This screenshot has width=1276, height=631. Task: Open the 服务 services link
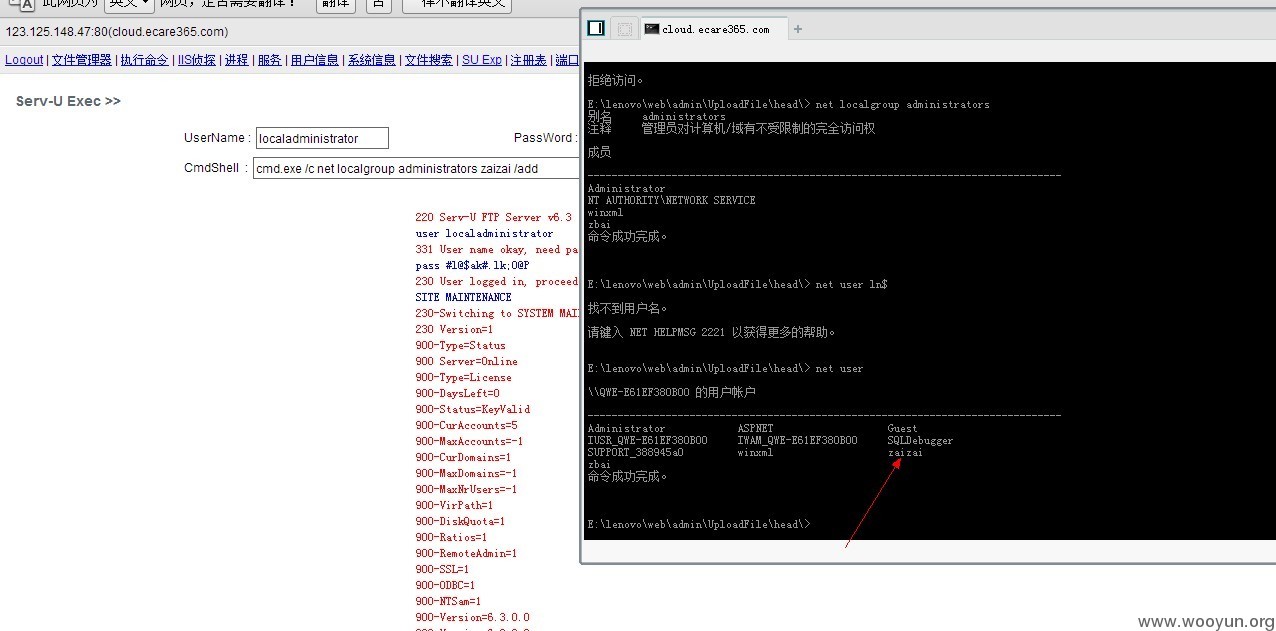tap(270, 60)
